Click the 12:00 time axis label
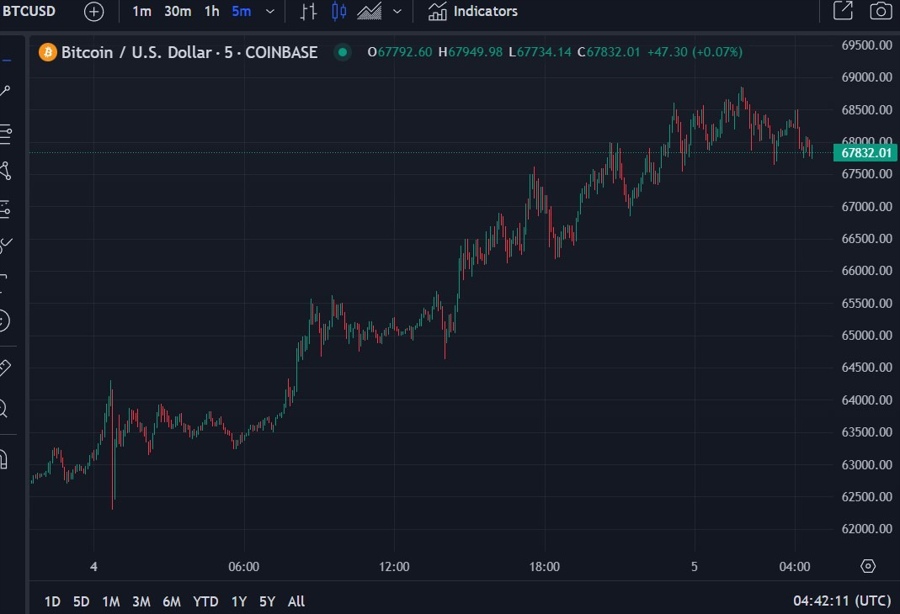 point(394,567)
